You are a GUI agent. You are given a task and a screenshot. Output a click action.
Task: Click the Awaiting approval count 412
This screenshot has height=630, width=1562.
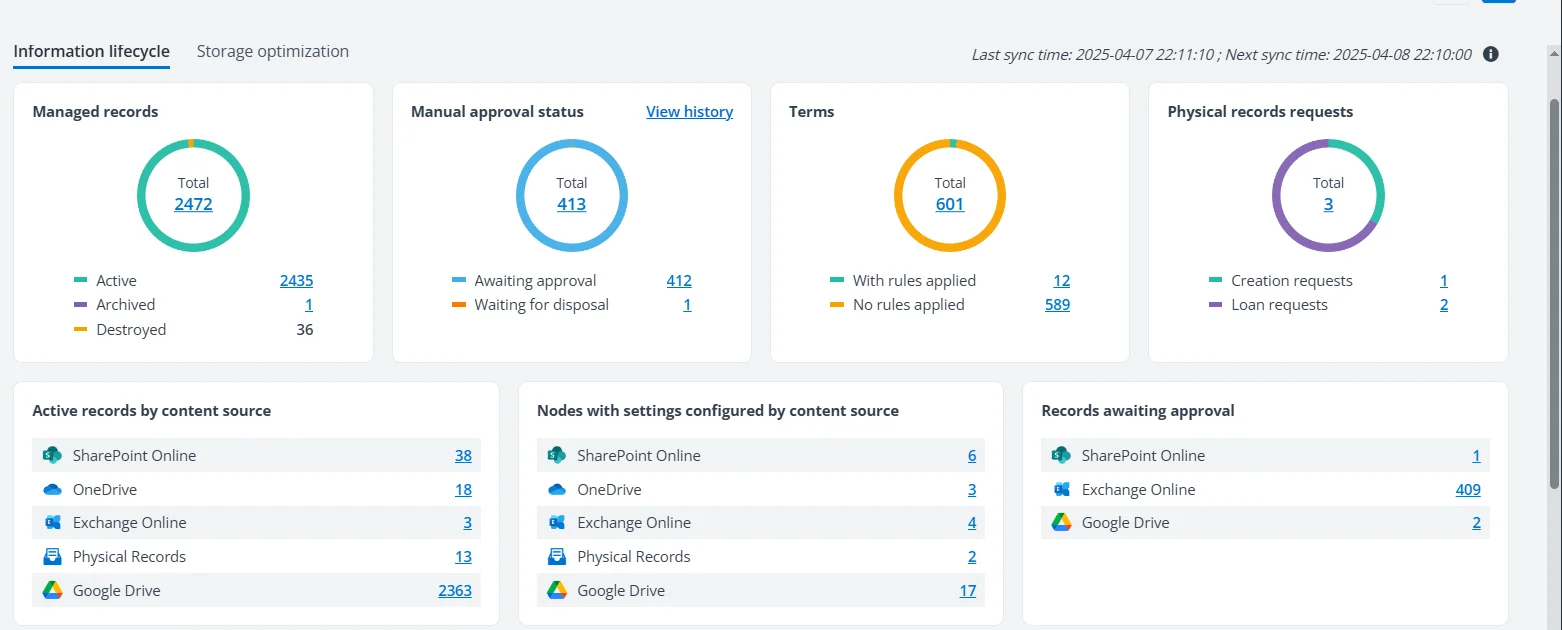click(x=679, y=281)
